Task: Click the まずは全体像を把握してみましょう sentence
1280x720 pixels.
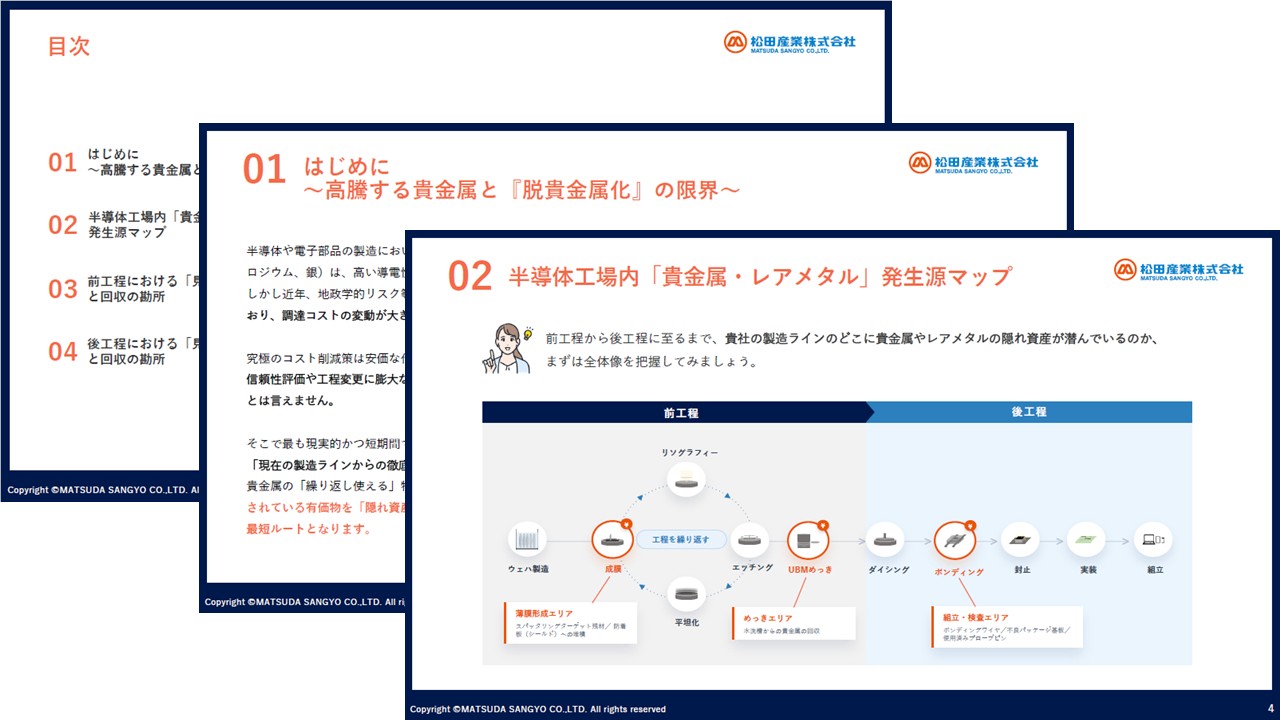Action: pos(651,361)
